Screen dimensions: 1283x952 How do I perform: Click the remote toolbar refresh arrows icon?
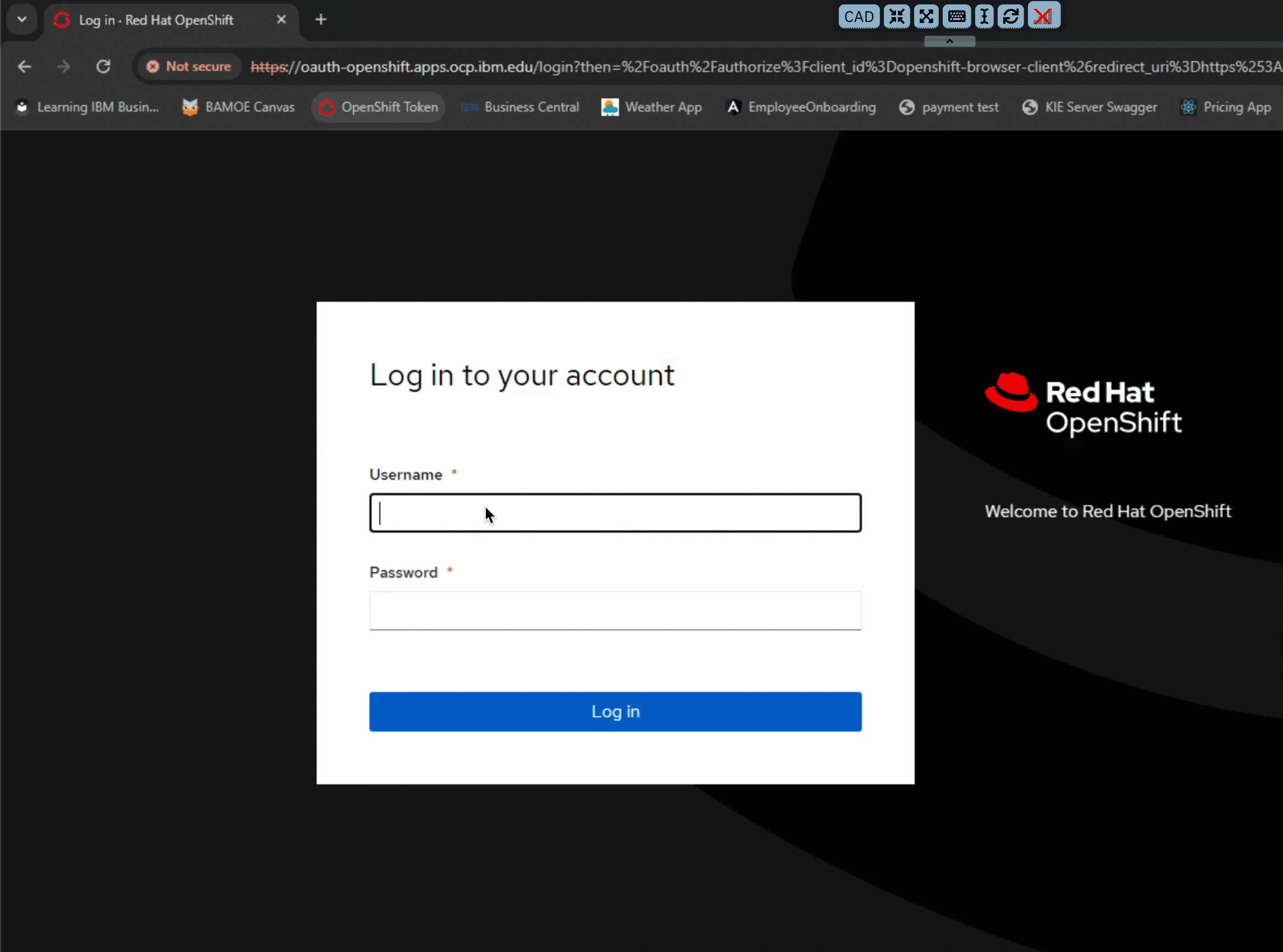[1010, 16]
